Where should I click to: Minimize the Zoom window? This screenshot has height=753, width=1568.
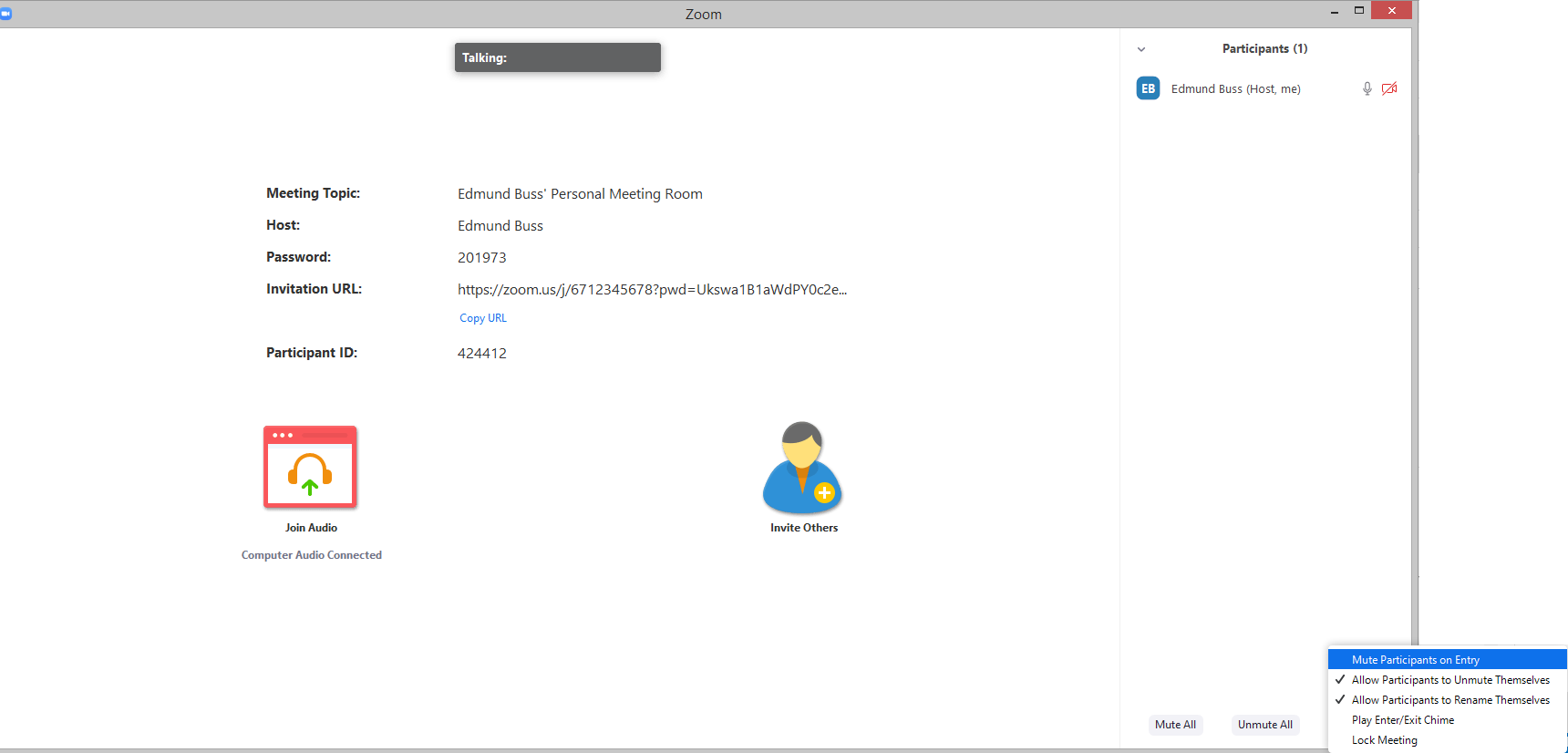click(1335, 11)
